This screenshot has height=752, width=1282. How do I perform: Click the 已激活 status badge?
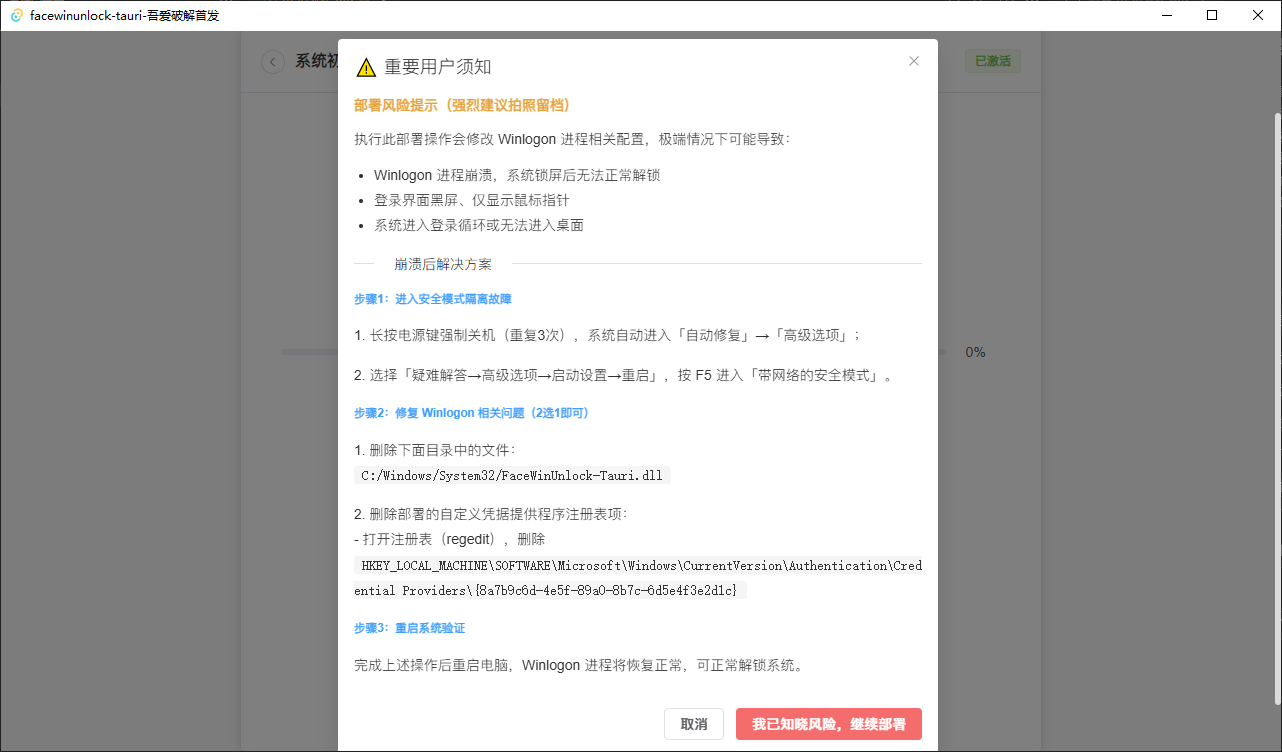pyautogui.click(x=993, y=61)
